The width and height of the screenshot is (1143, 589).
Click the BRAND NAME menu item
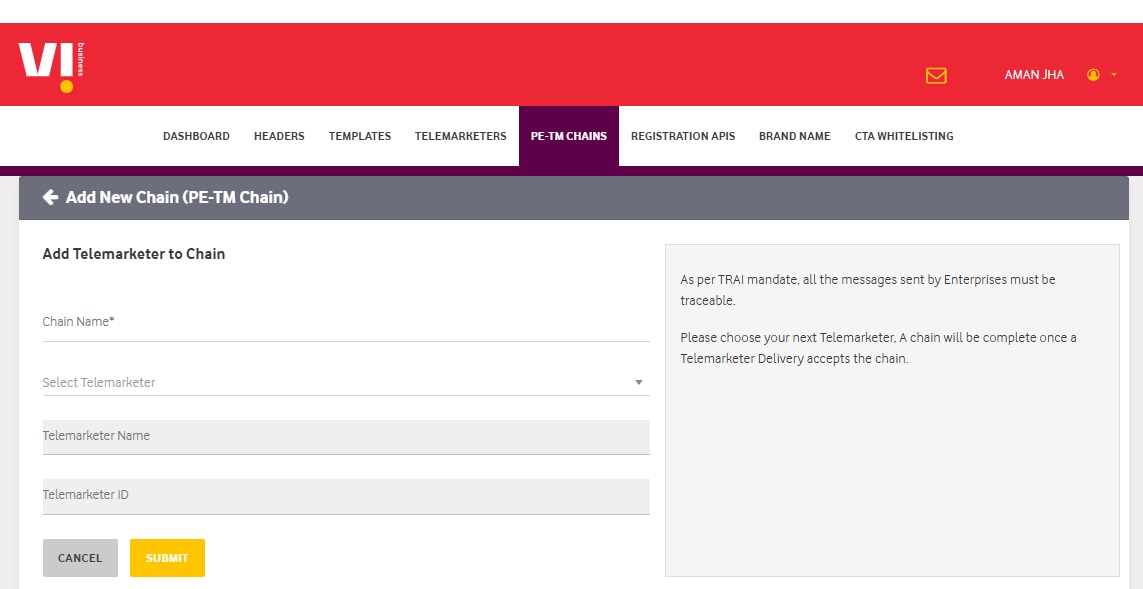(794, 136)
